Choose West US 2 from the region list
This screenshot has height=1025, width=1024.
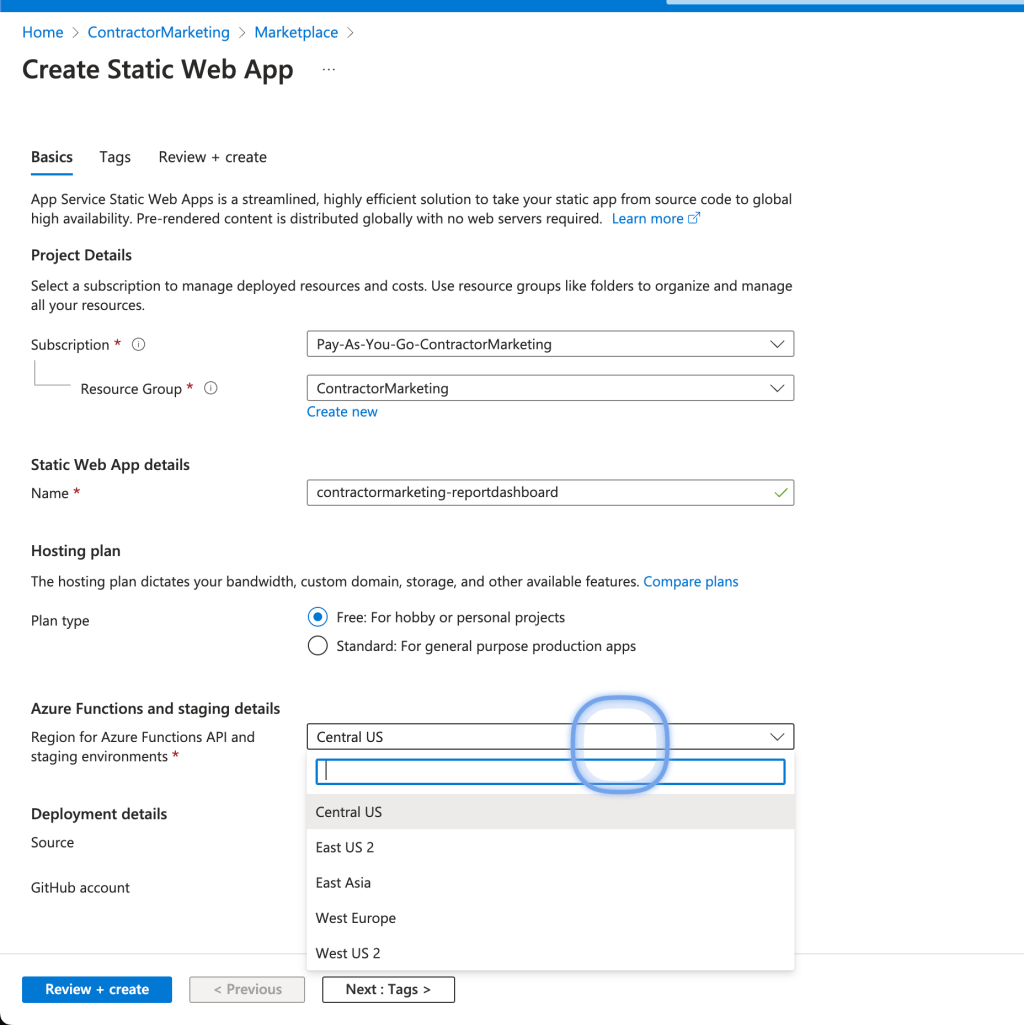click(x=550, y=953)
